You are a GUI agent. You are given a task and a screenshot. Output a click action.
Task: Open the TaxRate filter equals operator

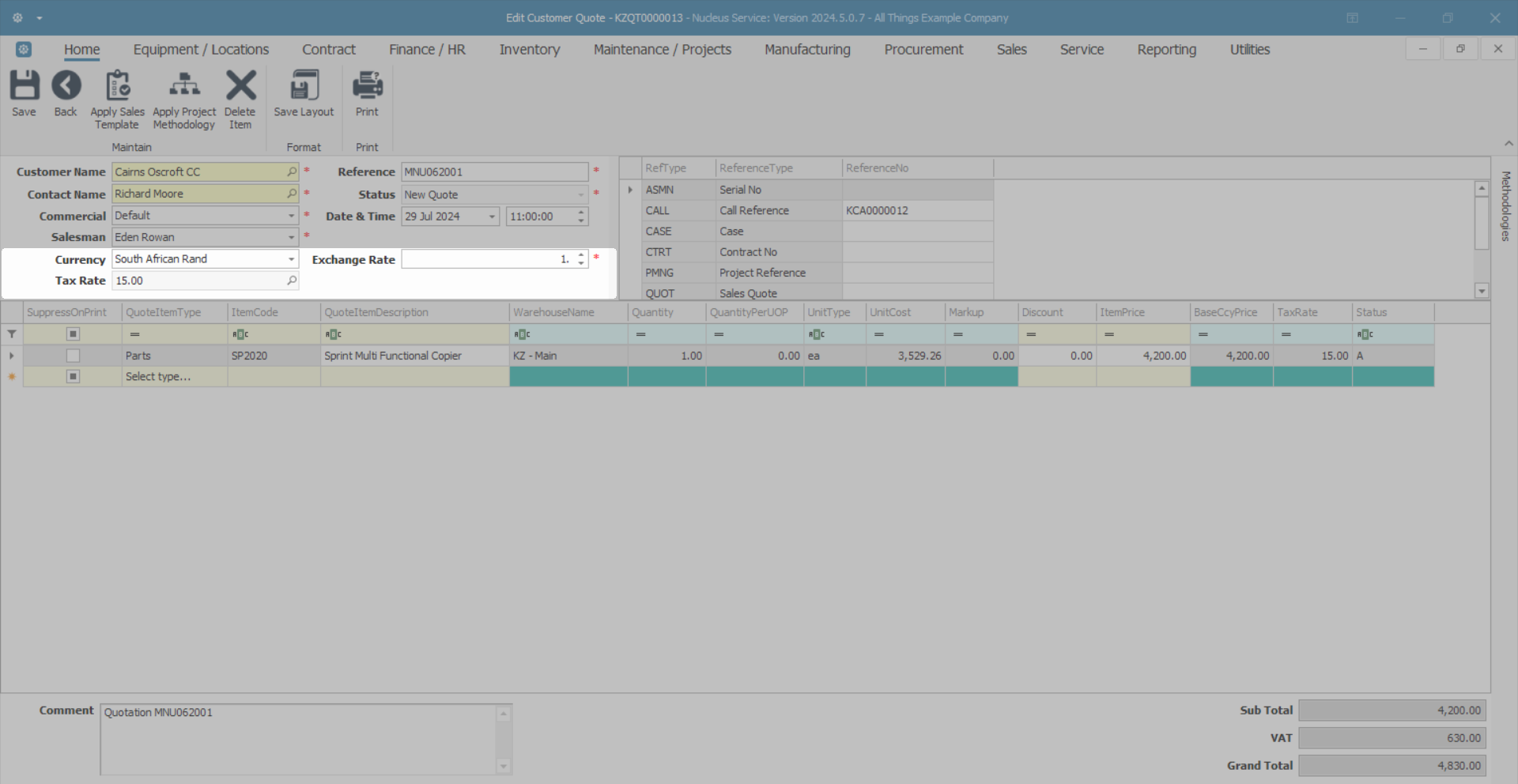[x=1286, y=334]
